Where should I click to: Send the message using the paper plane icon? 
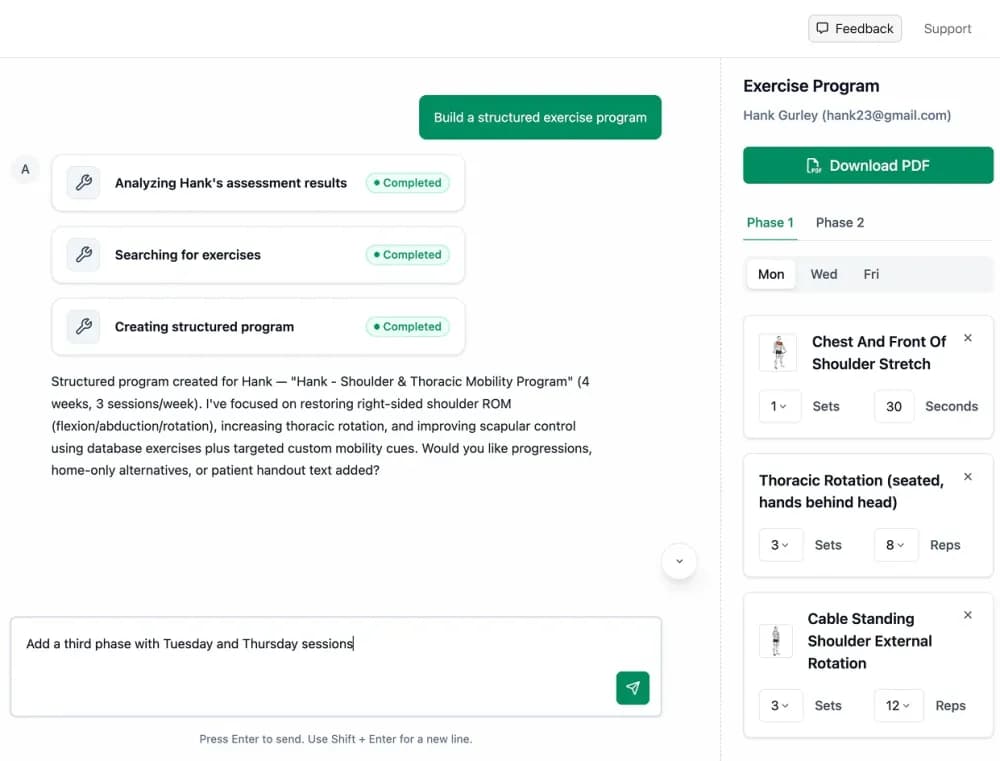[632, 688]
